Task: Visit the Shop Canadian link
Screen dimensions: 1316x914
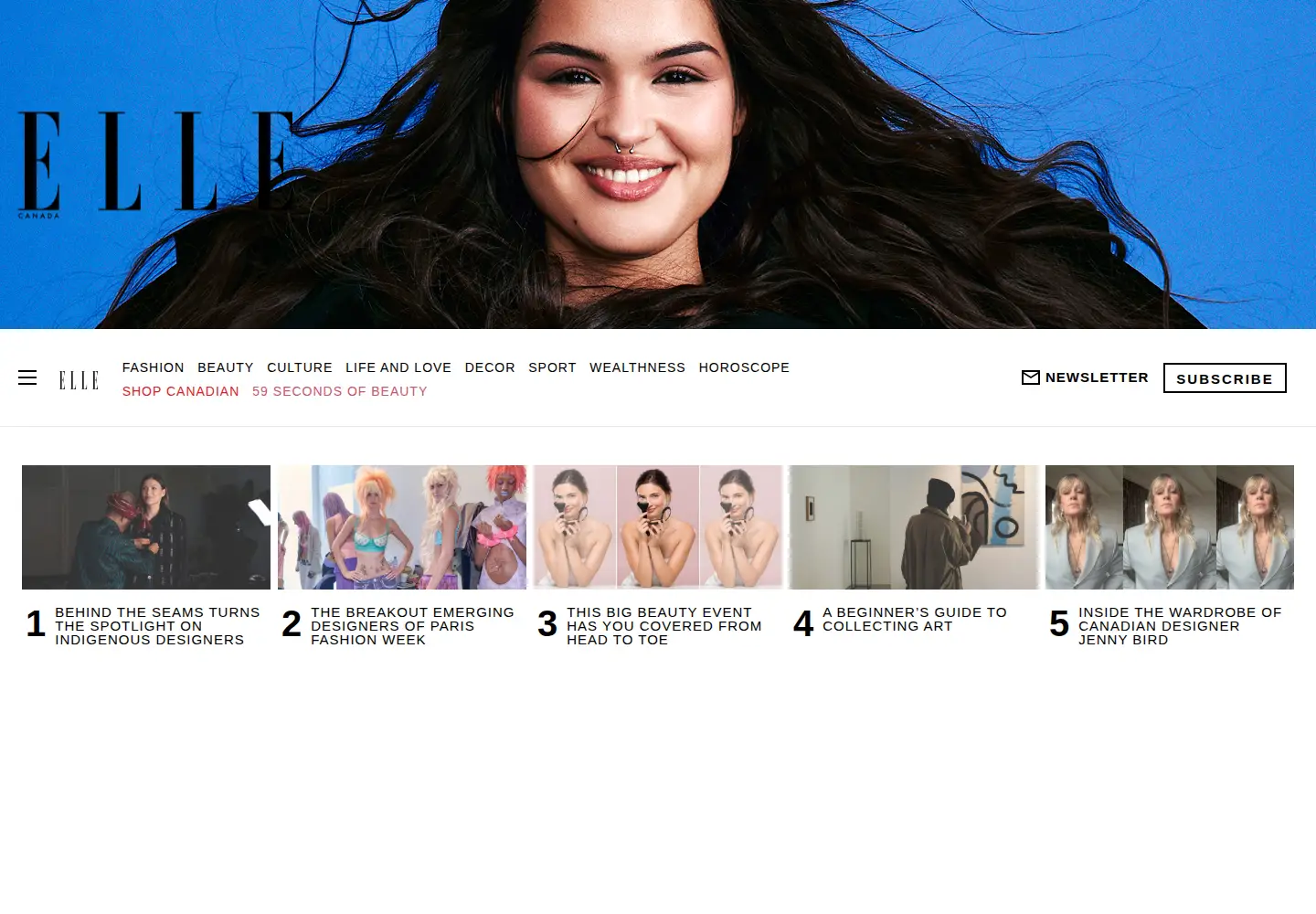Action: tap(181, 391)
